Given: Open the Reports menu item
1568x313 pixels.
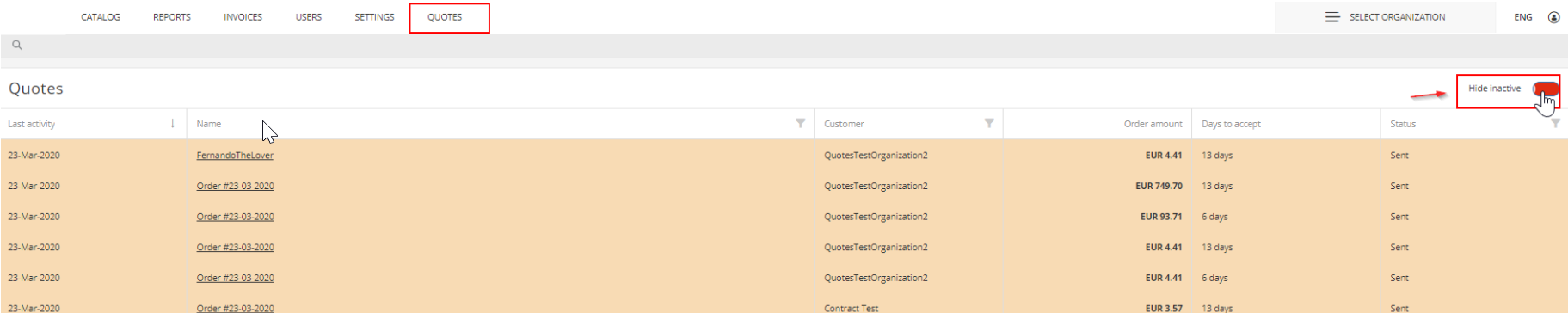Looking at the screenshot, I should click(172, 17).
